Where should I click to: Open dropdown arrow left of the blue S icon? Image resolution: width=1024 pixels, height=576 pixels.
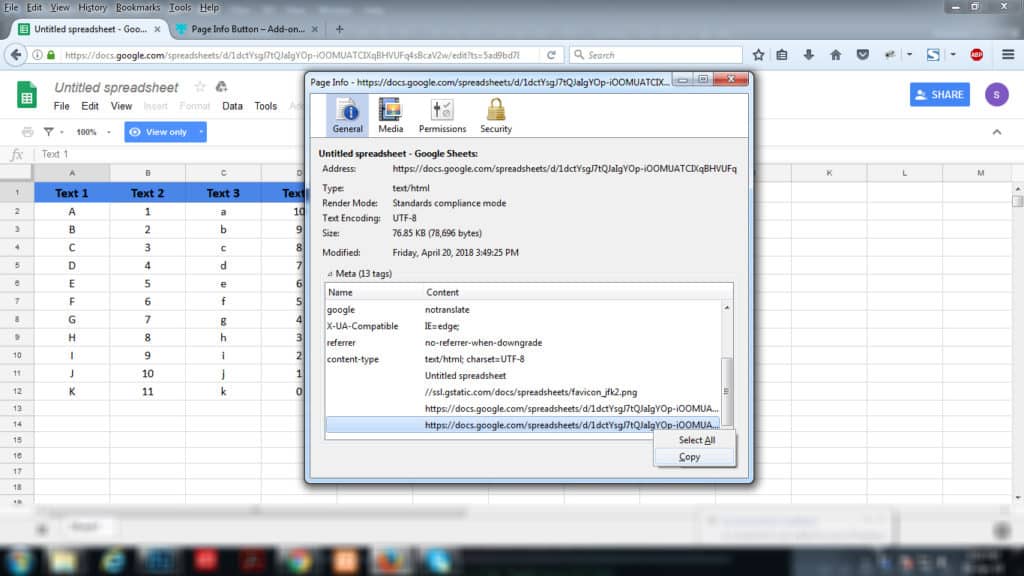pyautogui.click(x=909, y=55)
